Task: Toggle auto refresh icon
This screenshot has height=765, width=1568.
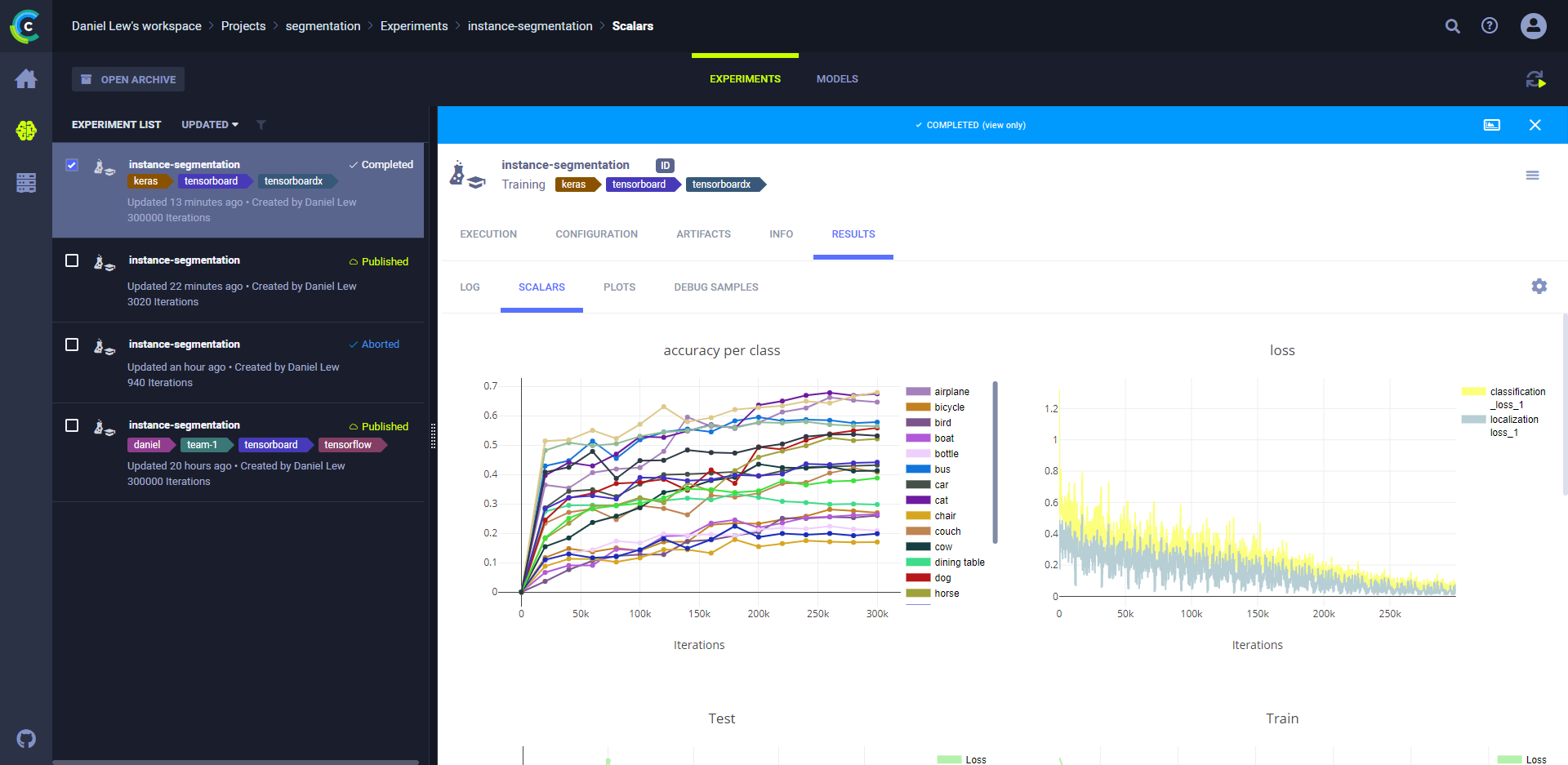Action: tap(1535, 79)
